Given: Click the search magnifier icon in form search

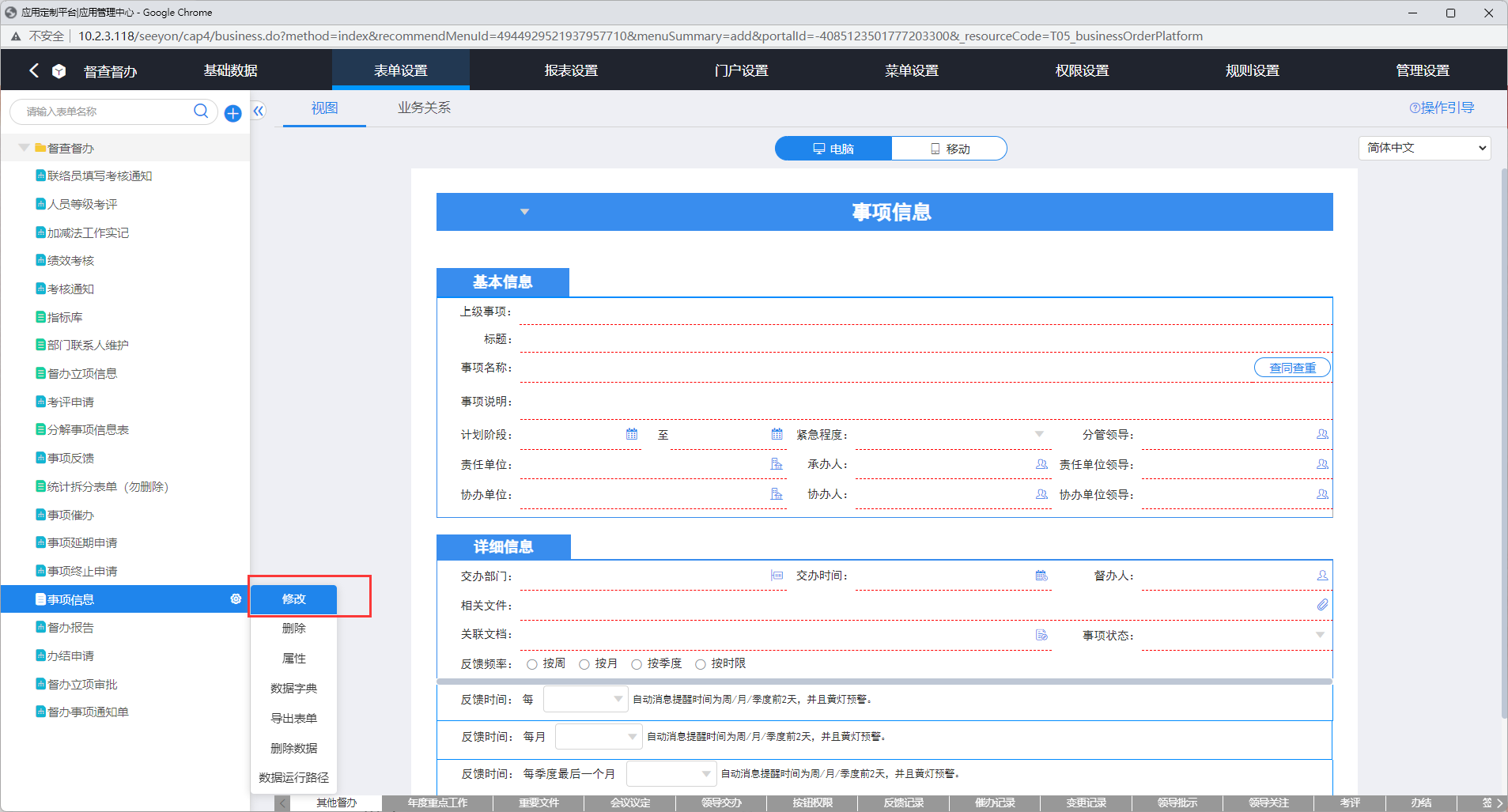Looking at the screenshot, I should pyautogui.click(x=201, y=111).
